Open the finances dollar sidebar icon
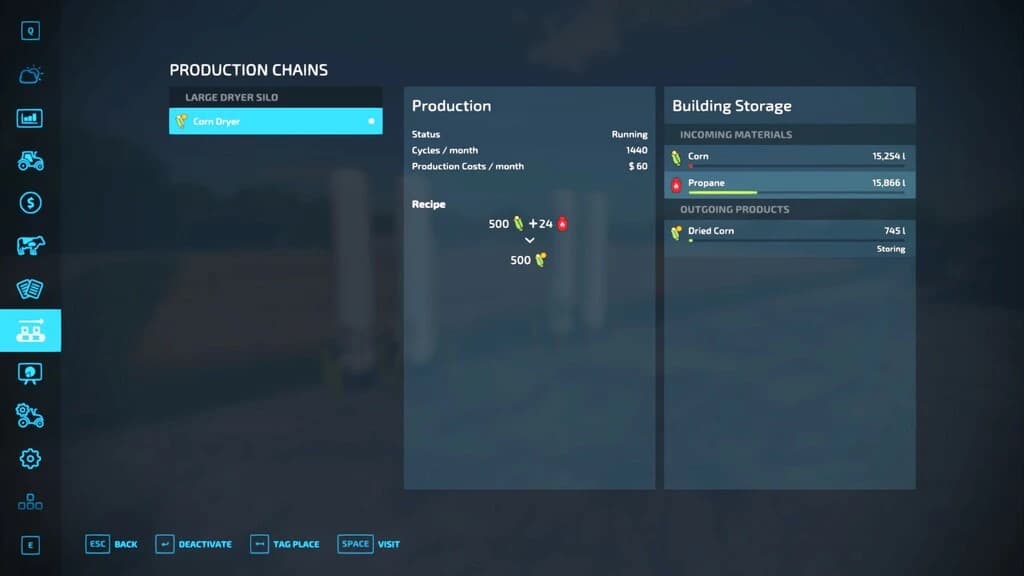Image resolution: width=1024 pixels, height=576 pixels. tap(30, 203)
